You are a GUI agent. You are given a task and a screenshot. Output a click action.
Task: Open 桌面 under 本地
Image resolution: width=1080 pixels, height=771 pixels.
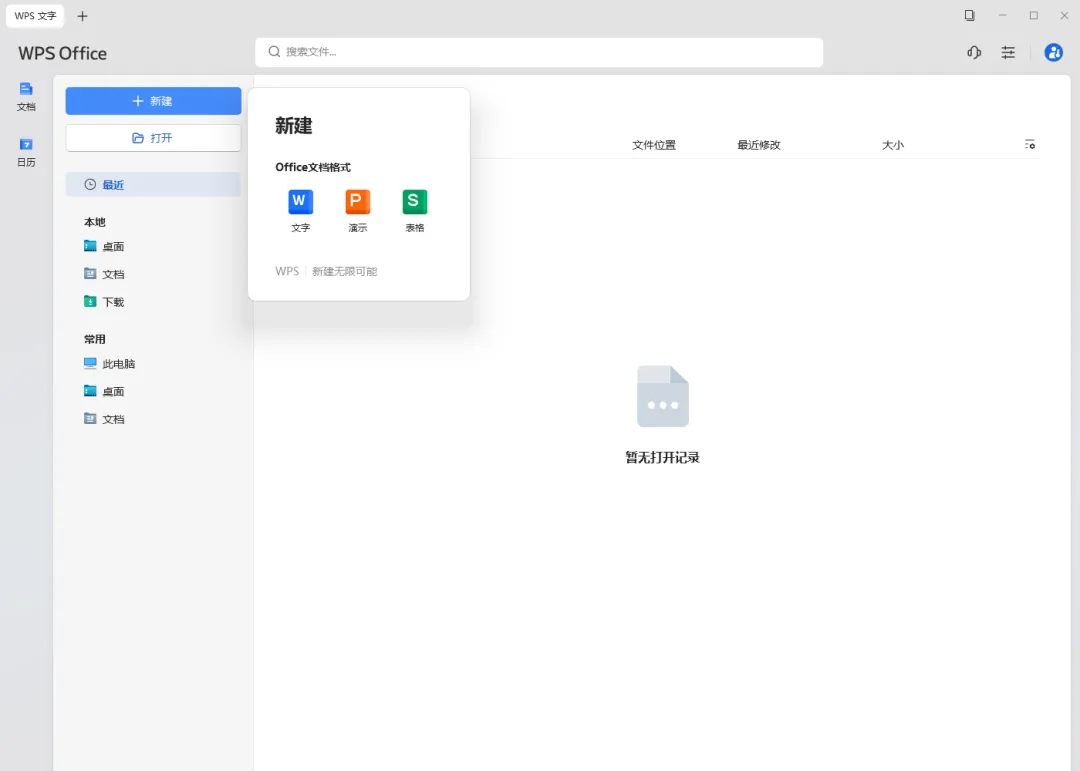click(x=104, y=246)
